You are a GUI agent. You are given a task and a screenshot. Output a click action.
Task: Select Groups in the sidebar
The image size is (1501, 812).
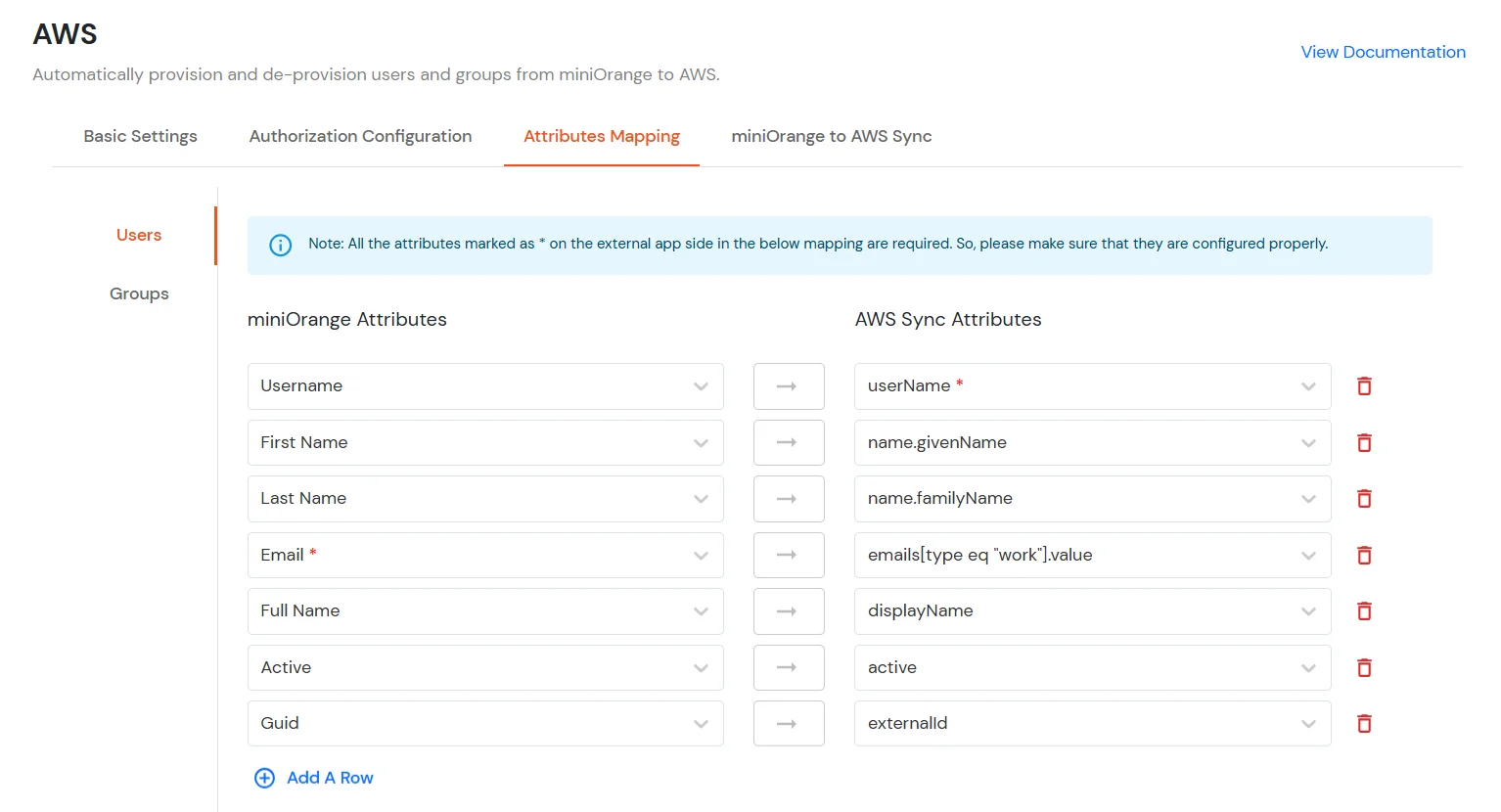tap(139, 293)
